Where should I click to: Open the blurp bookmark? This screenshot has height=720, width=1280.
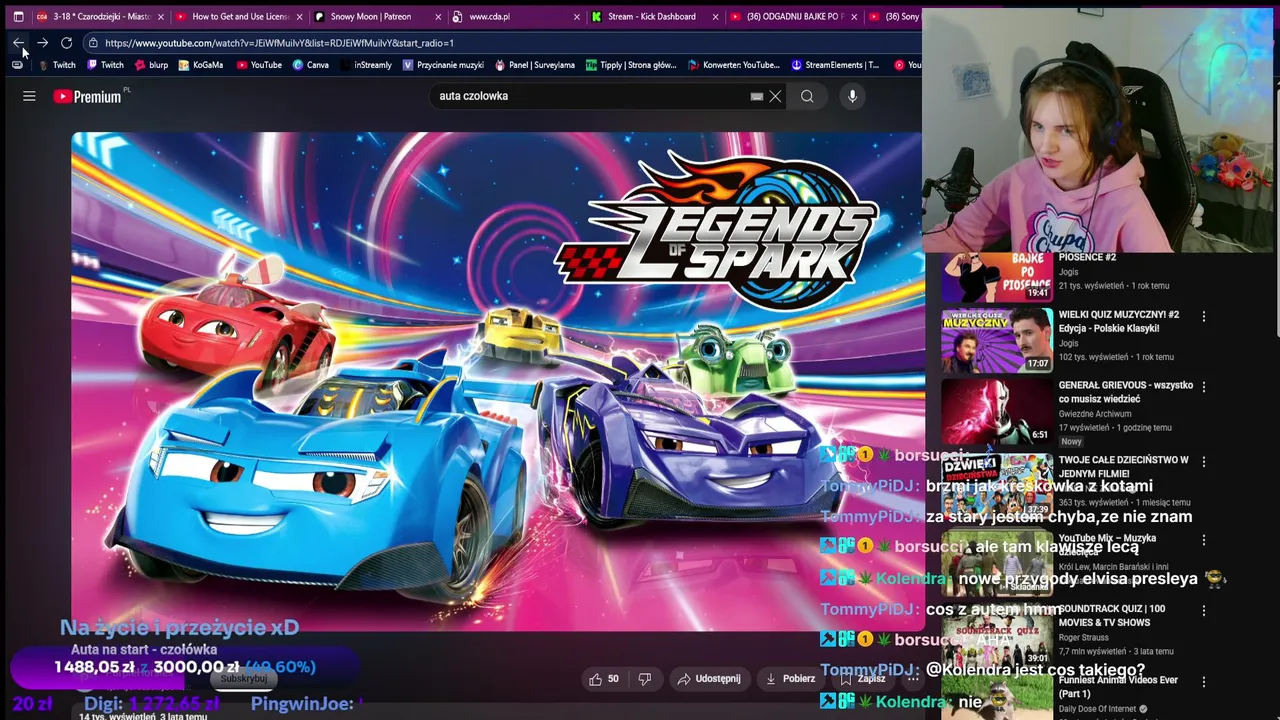(x=151, y=65)
